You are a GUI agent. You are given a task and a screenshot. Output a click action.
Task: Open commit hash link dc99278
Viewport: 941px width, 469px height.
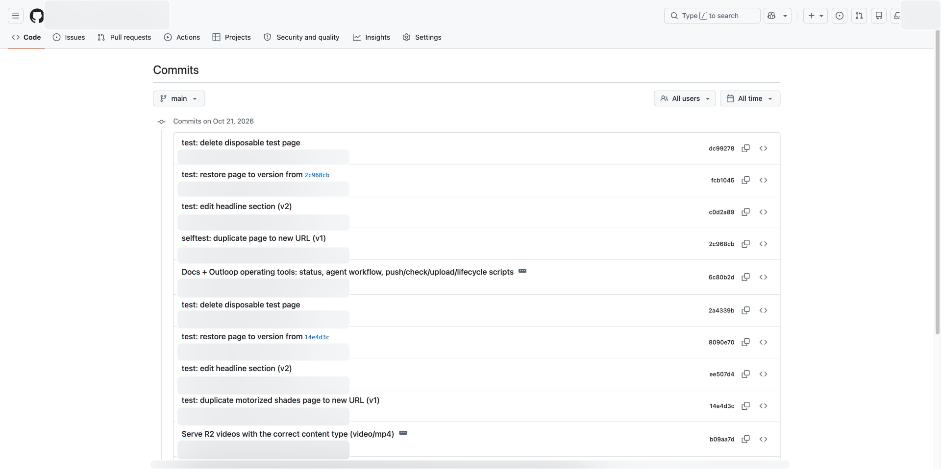coord(721,148)
